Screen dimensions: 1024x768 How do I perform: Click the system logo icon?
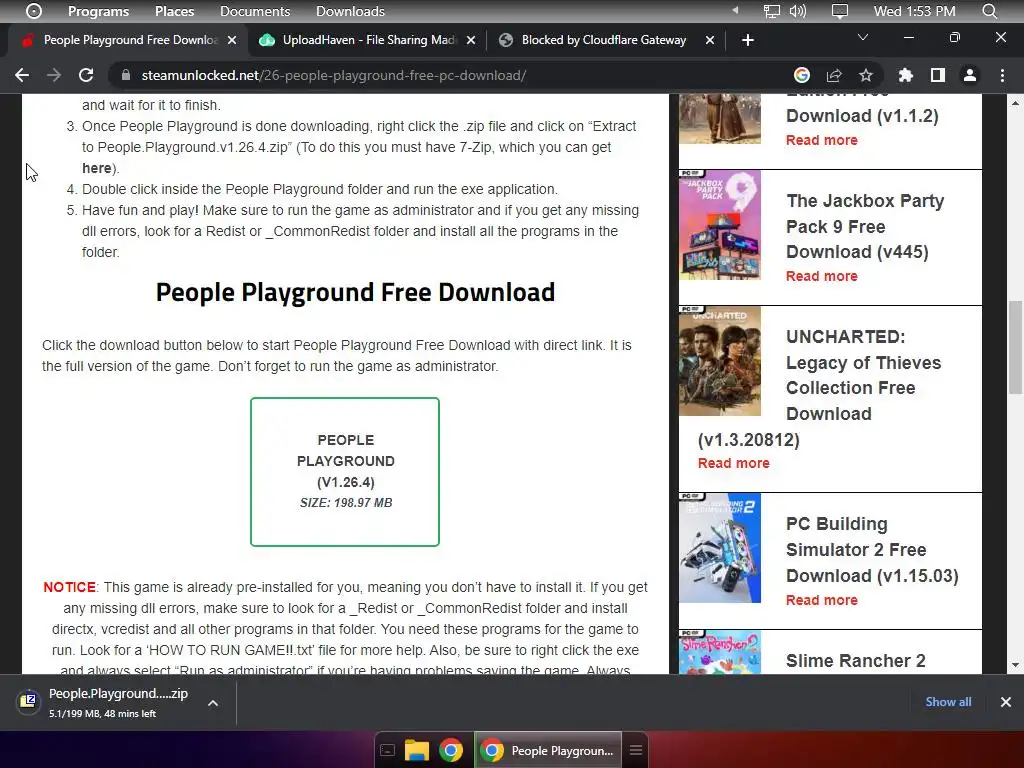click(x=33, y=11)
